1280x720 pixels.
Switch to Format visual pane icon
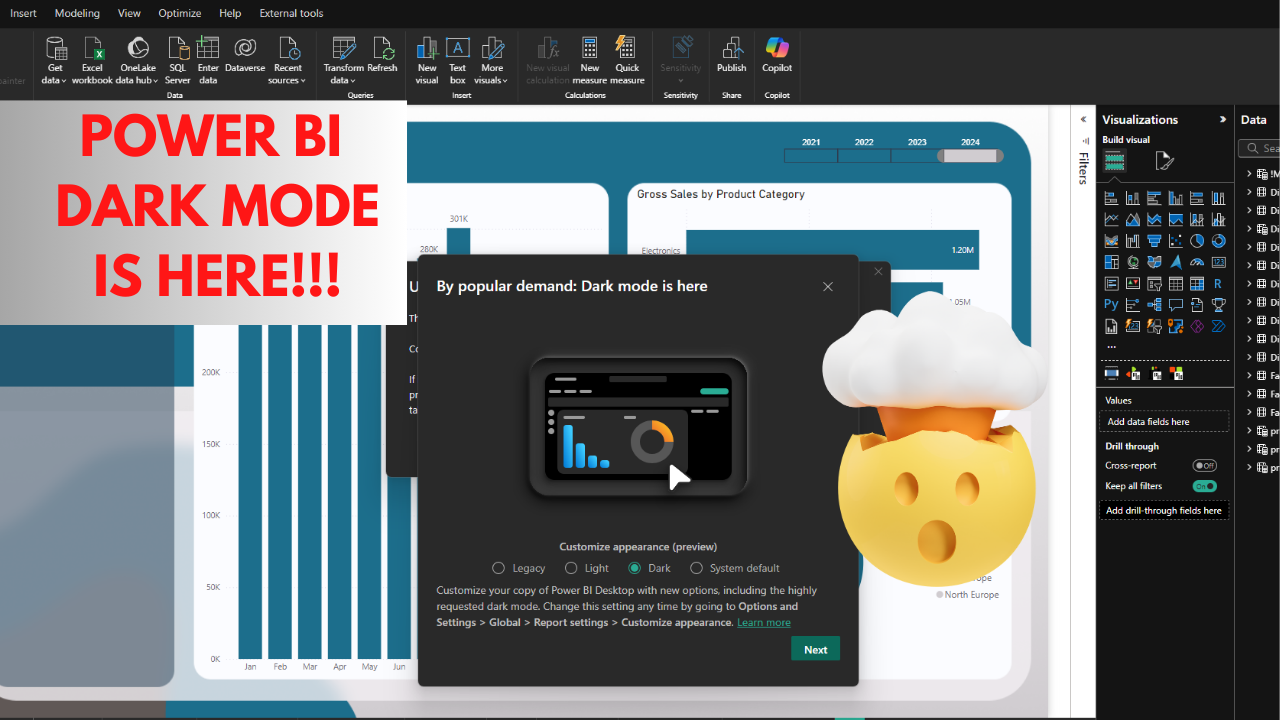point(1164,161)
